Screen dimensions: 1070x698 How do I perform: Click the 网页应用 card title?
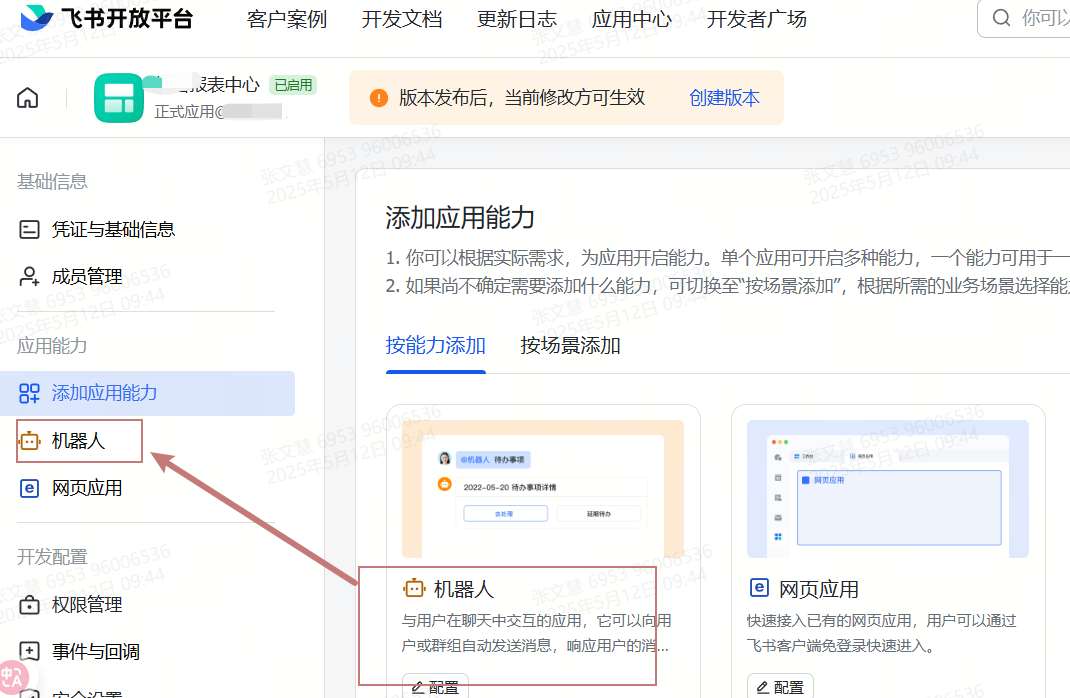pyautogui.click(x=819, y=589)
